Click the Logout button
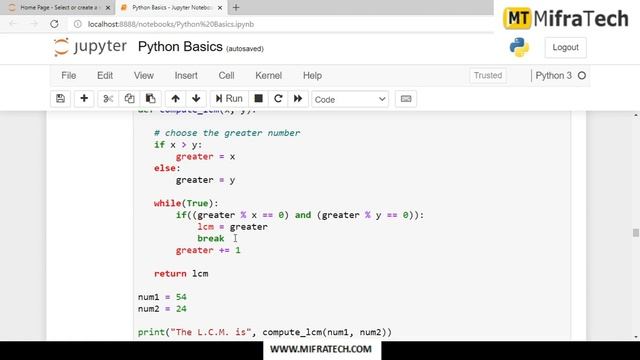640x360 pixels. point(565,47)
